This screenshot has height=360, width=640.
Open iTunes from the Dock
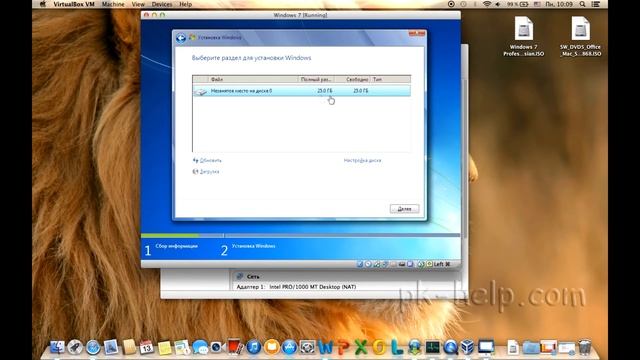pyautogui.click(x=253, y=347)
